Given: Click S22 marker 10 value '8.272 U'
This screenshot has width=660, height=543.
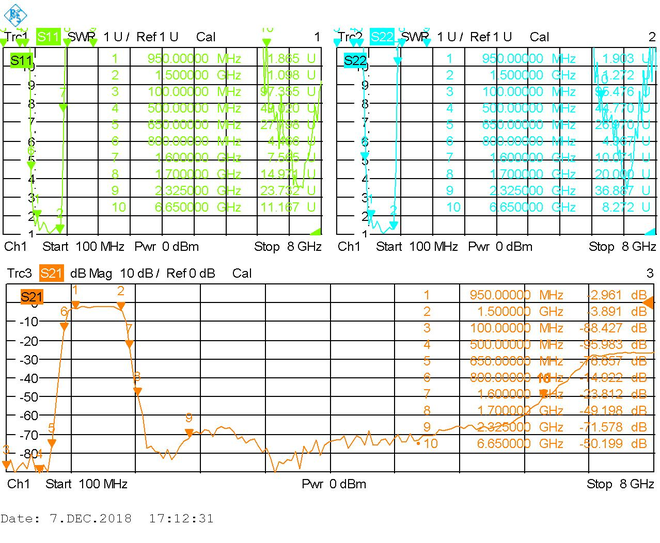Looking at the screenshot, I should [x=626, y=207].
